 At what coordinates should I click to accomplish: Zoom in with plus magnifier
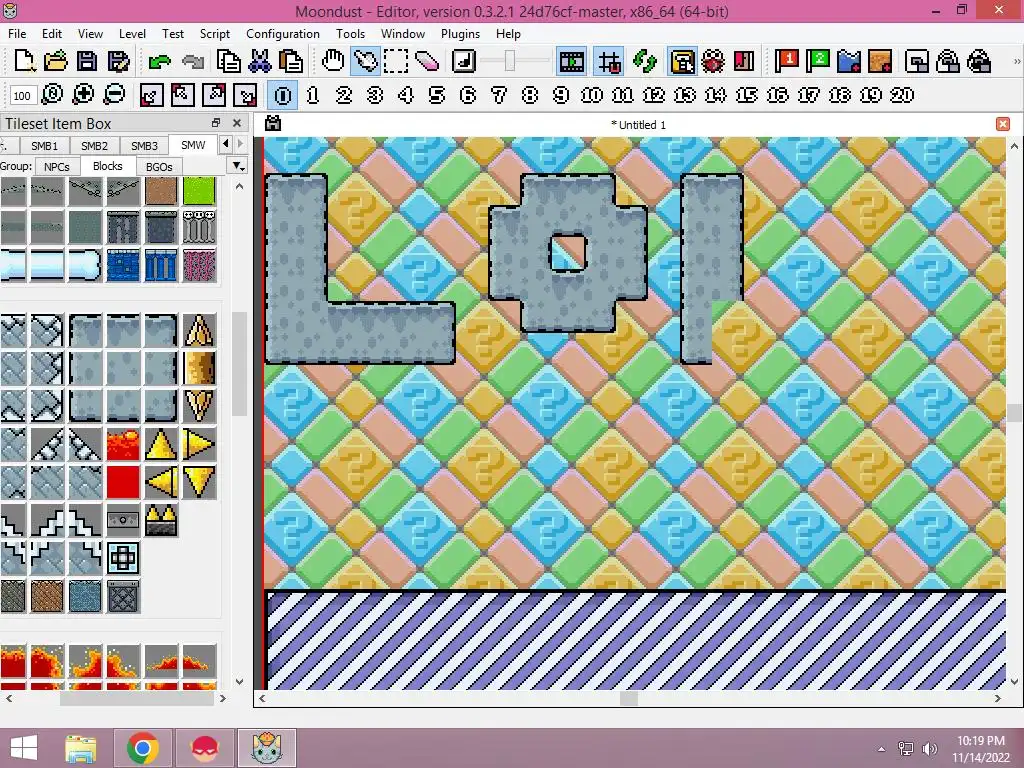(x=83, y=95)
